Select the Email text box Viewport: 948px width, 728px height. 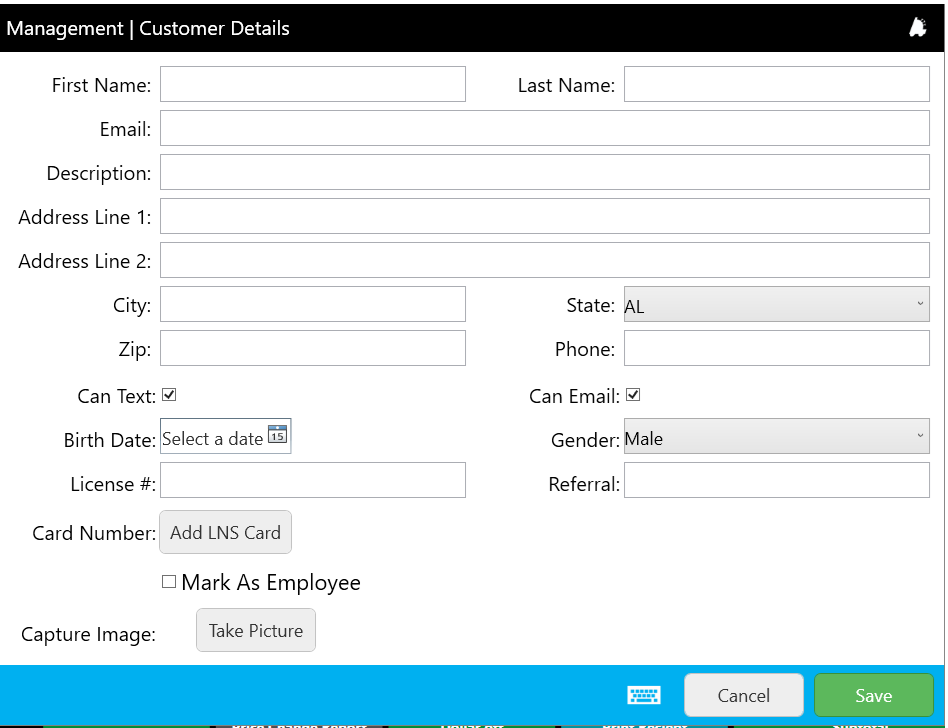tap(544, 128)
